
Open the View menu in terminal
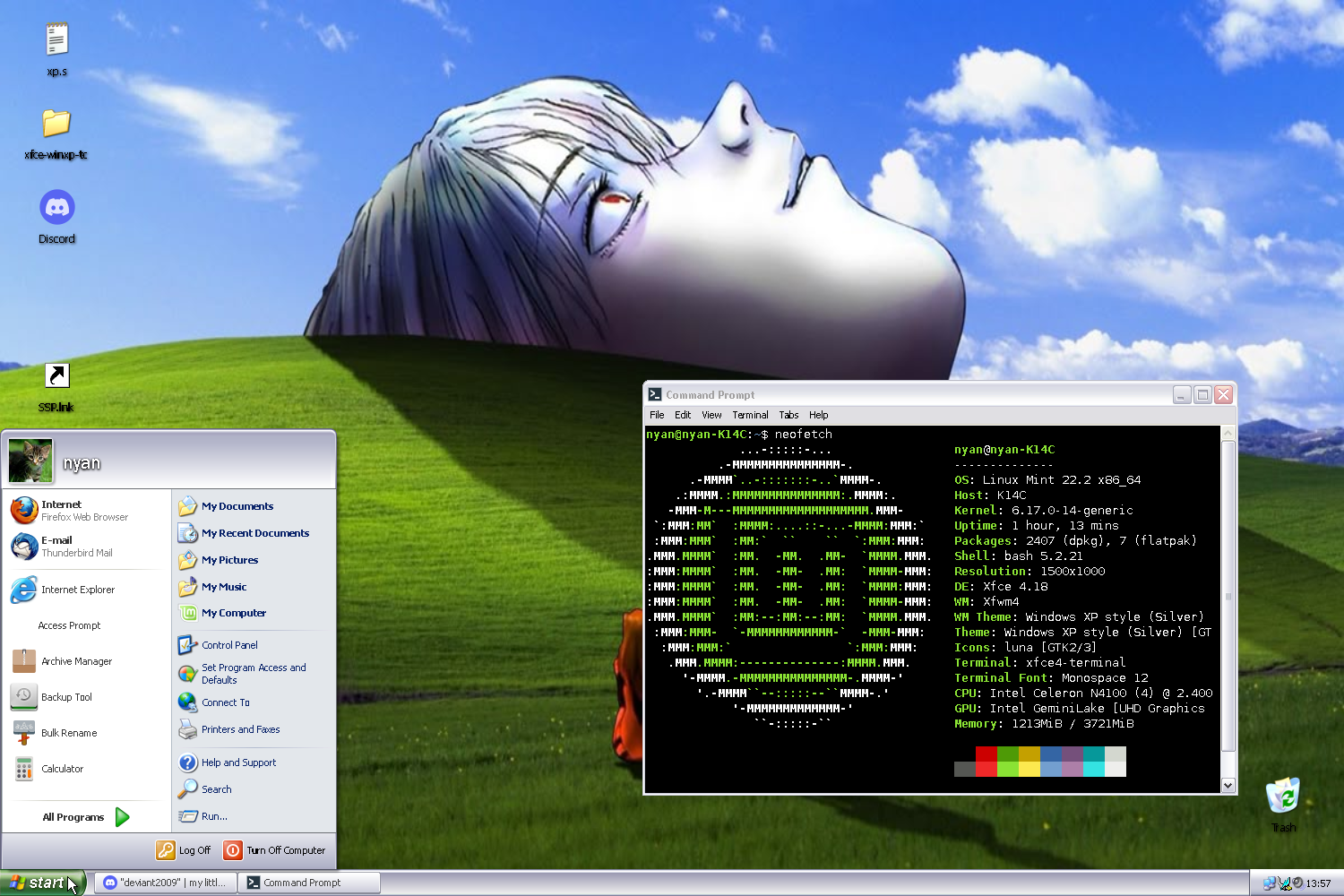(711, 415)
